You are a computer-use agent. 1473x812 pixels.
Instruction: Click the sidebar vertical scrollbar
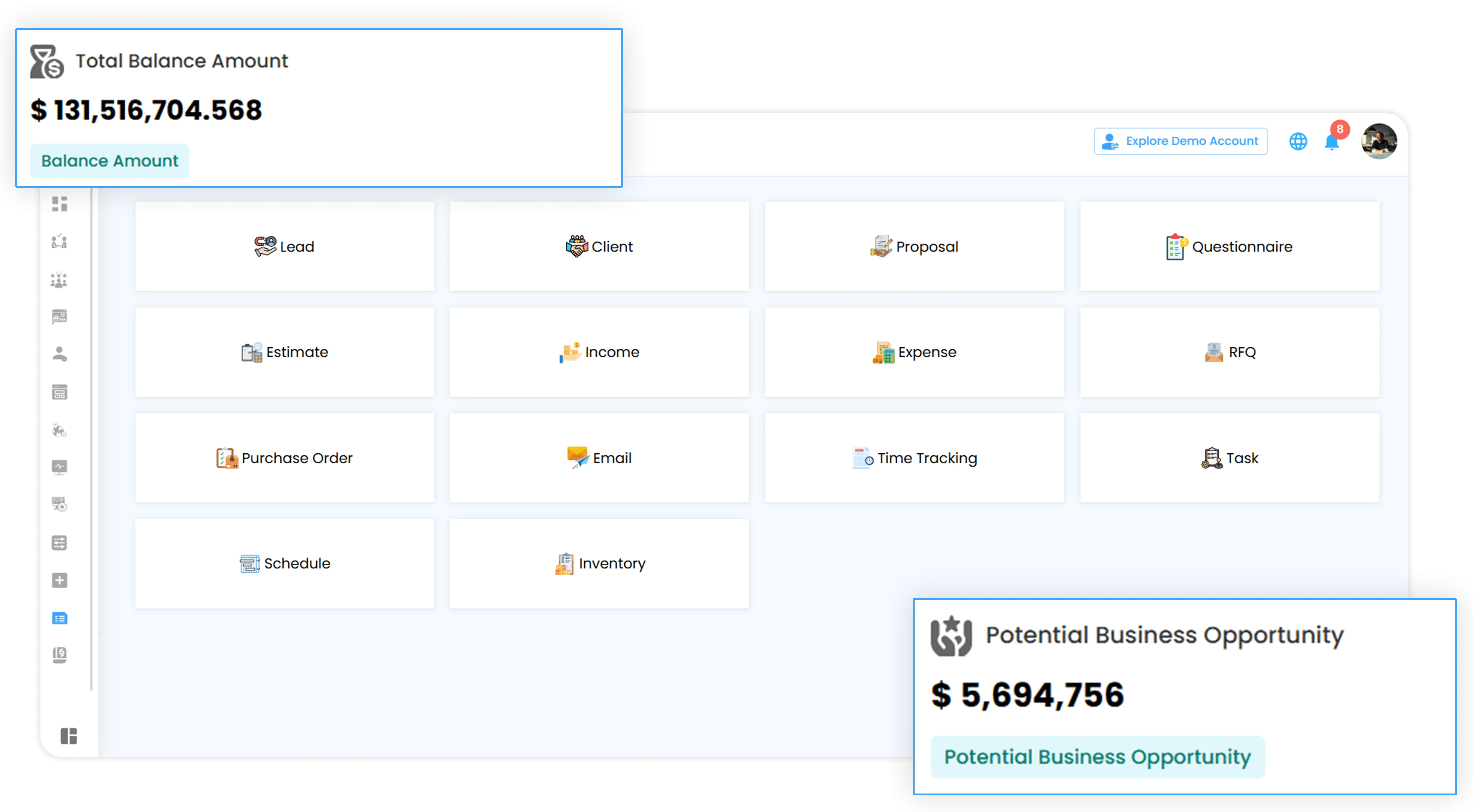click(91, 439)
